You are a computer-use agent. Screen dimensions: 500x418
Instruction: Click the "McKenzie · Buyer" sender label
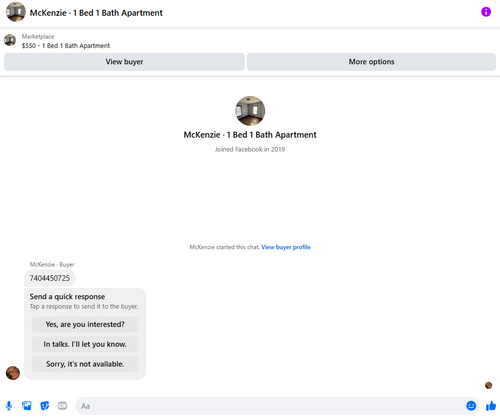tap(52, 264)
